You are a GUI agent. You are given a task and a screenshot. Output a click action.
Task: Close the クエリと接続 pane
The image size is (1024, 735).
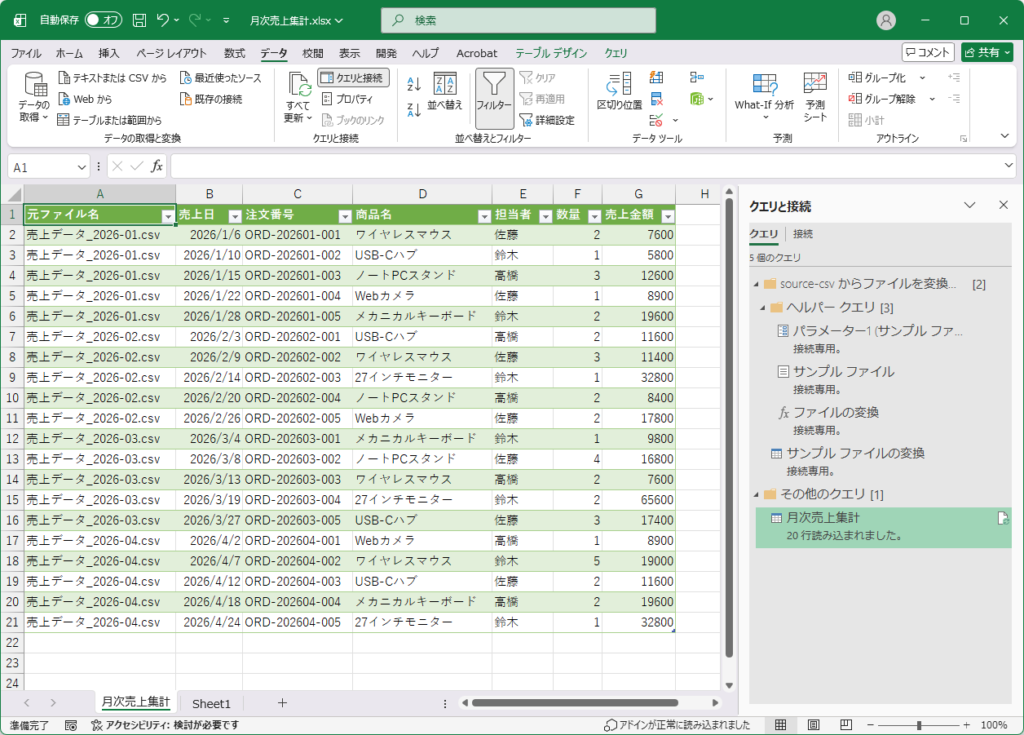click(1003, 205)
